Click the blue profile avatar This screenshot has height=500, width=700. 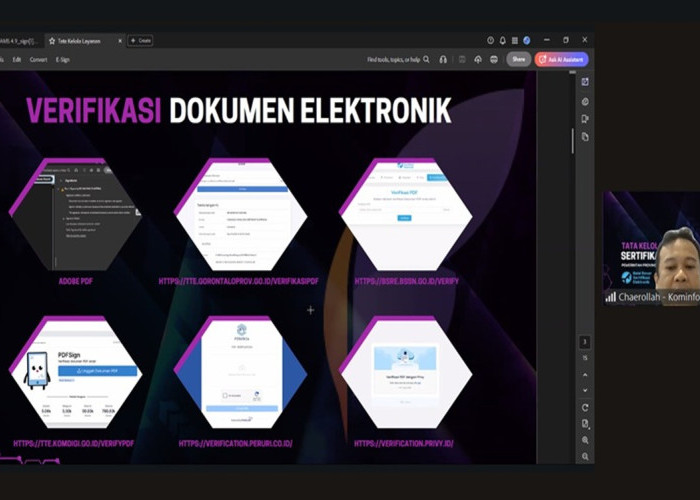527,41
